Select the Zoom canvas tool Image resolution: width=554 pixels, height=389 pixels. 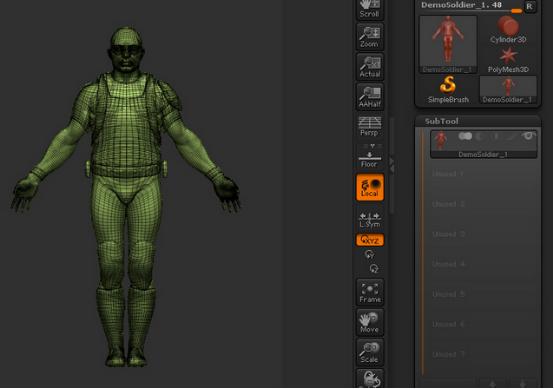click(x=370, y=37)
